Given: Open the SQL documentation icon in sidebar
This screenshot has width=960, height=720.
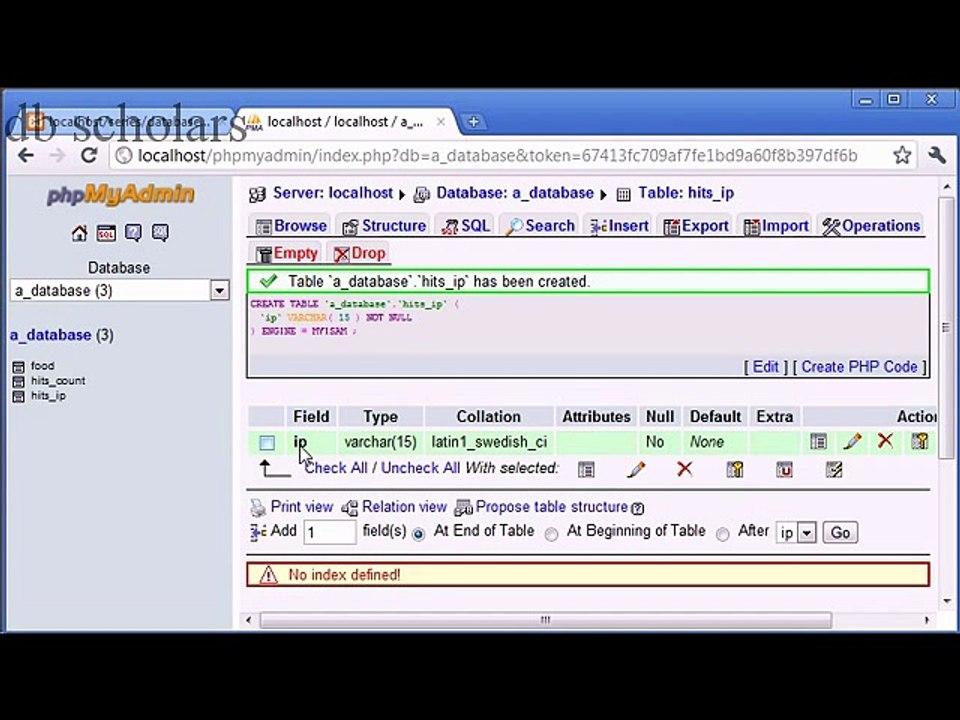Looking at the screenshot, I should [160, 233].
